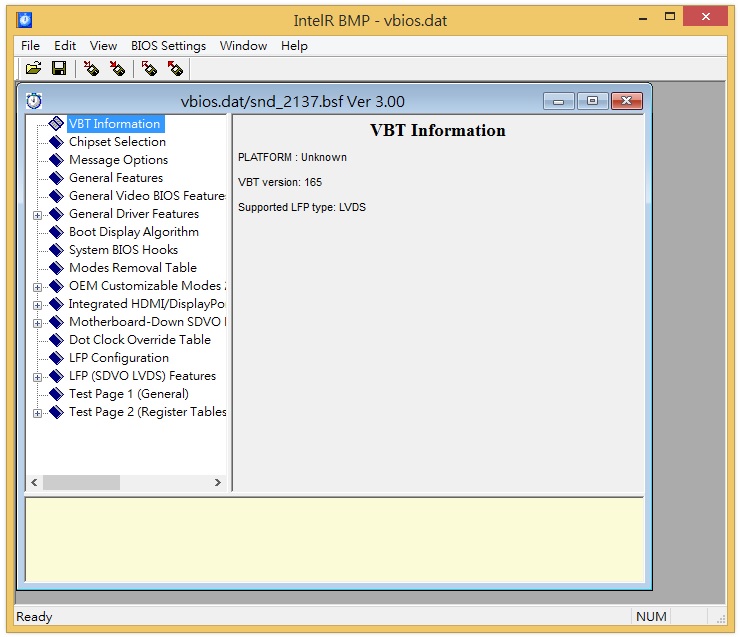Click the 'PLATFORM : Unknown' text
The width and height of the screenshot is (741, 637).
(x=292, y=157)
